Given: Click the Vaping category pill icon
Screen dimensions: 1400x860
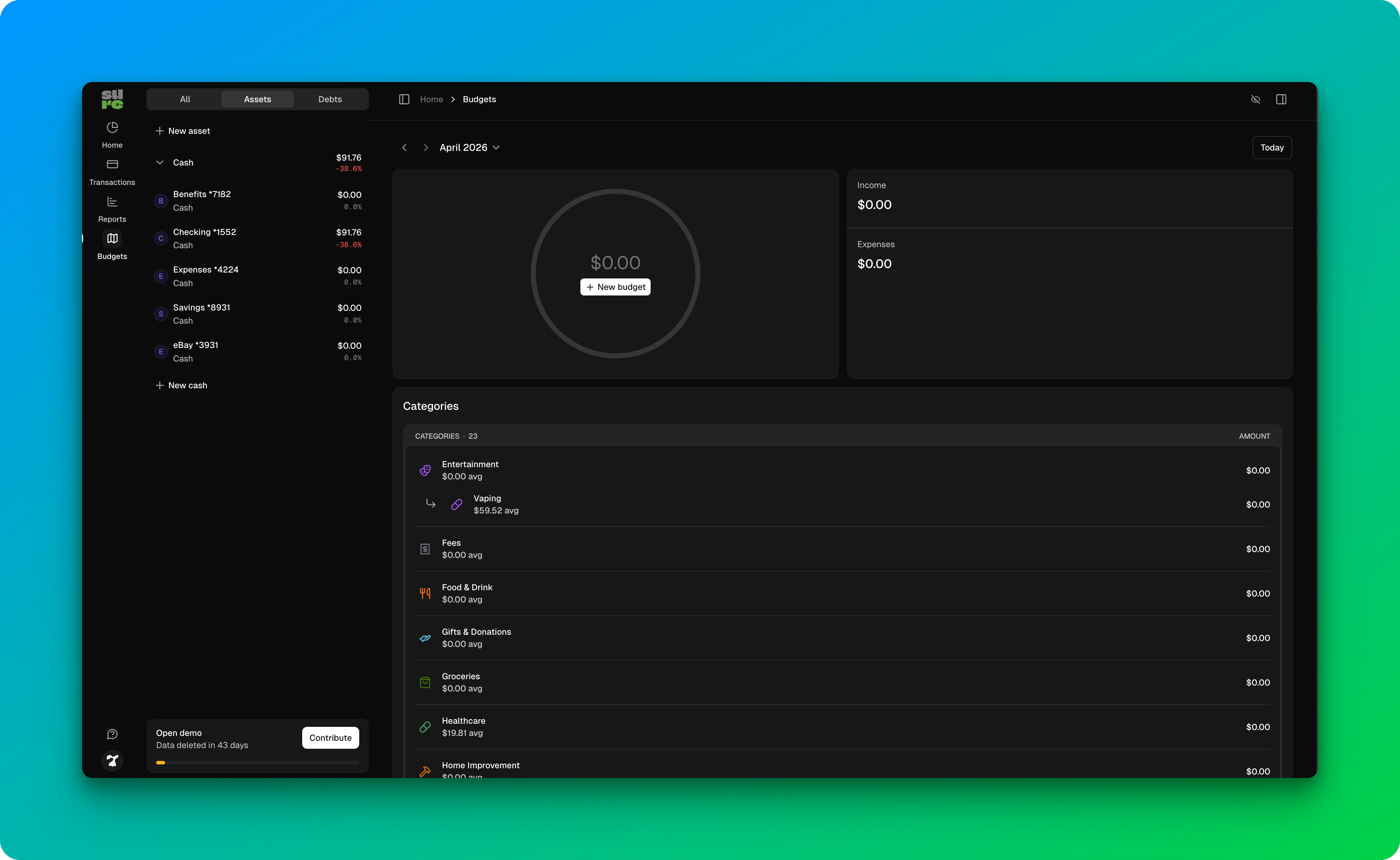Looking at the screenshot, I should pyautogui.click(x=456, y=504).
